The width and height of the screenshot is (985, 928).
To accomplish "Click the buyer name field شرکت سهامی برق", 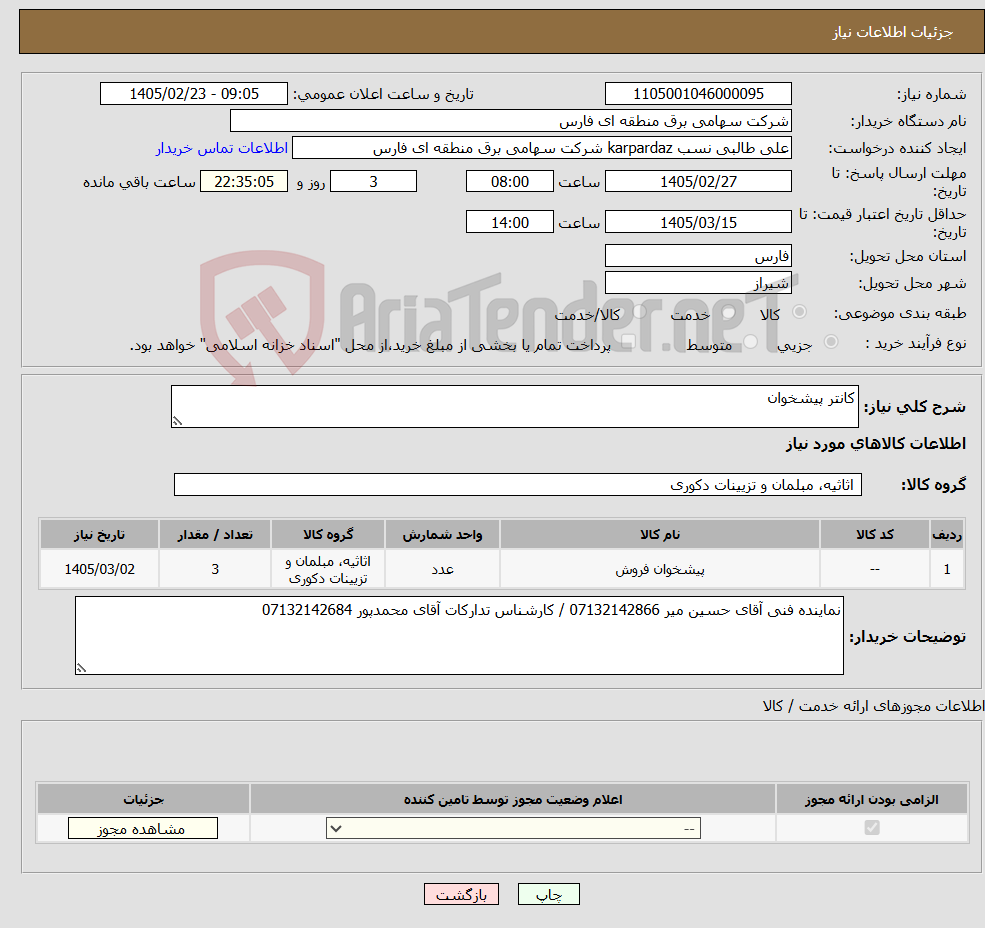I will tap(511, 121).
